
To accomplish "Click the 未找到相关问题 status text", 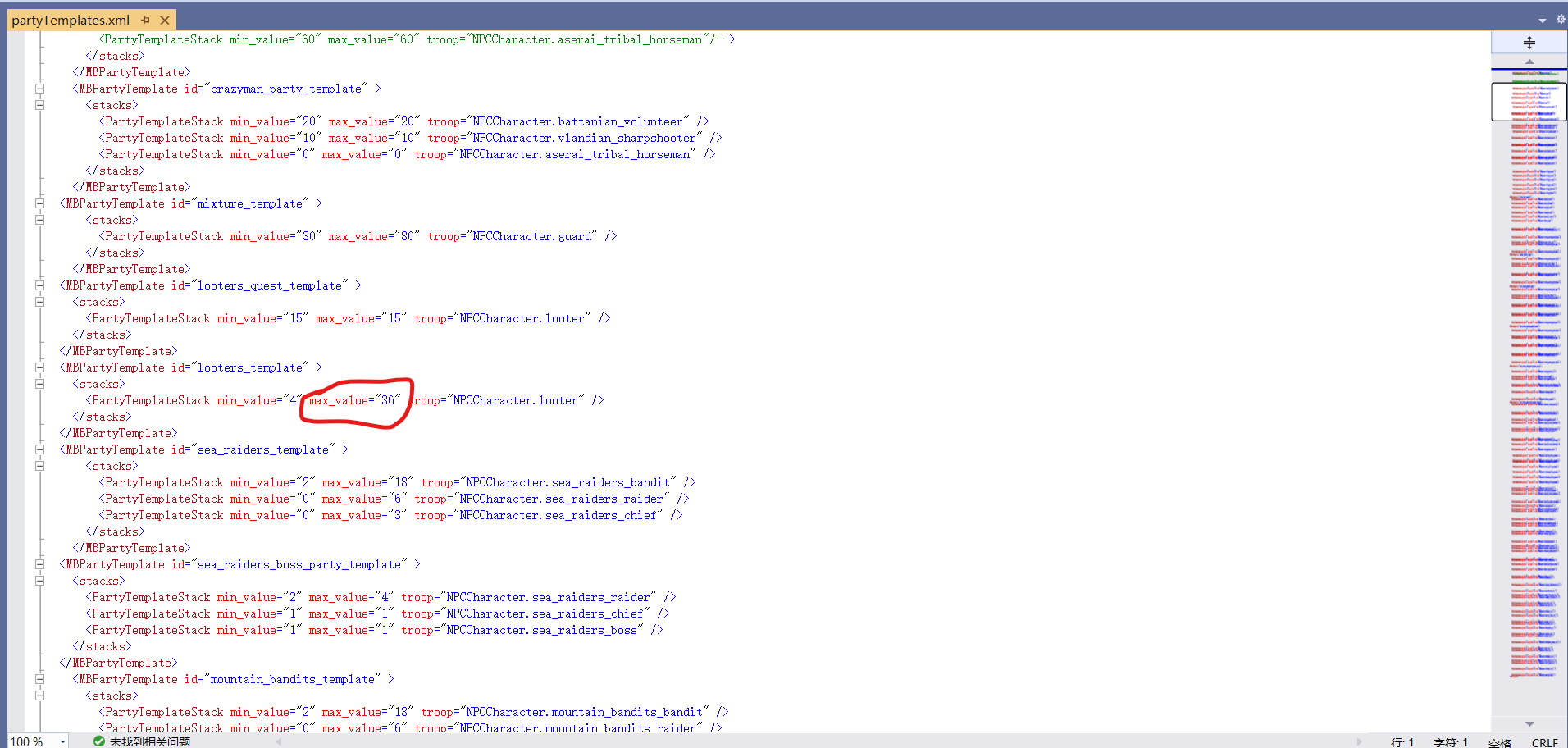I will (x=150, y=741).
